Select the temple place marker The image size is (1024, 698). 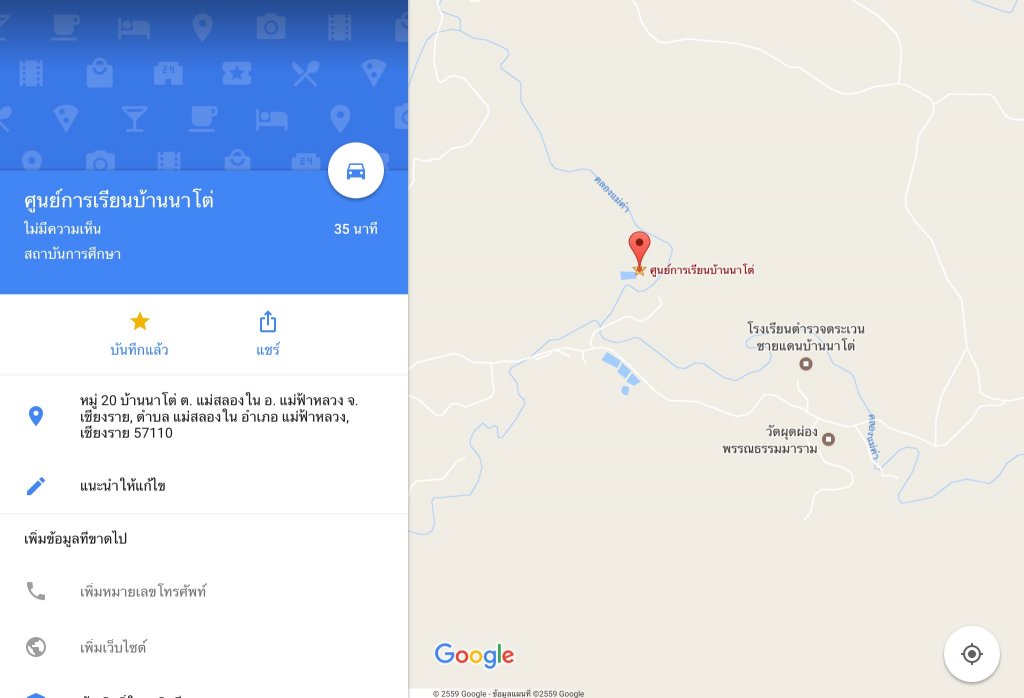coord(828,439)
